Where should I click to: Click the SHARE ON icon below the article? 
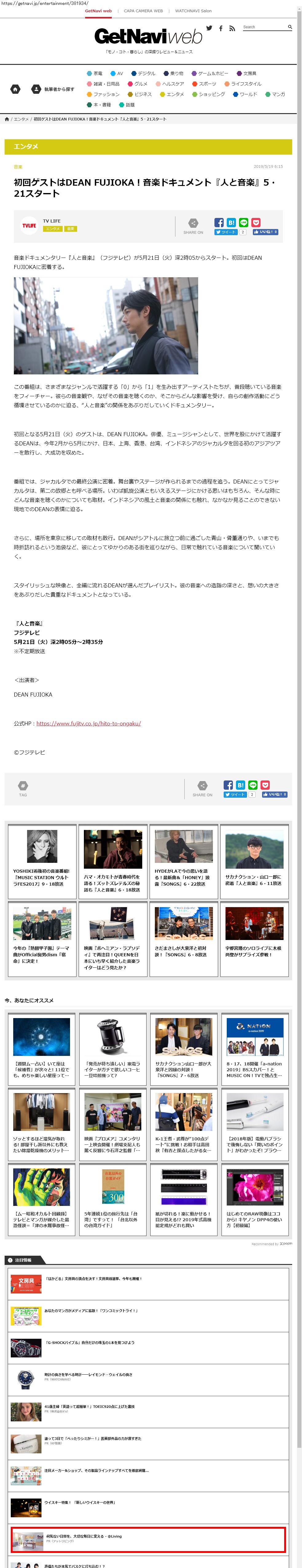(x=202, y=785)
